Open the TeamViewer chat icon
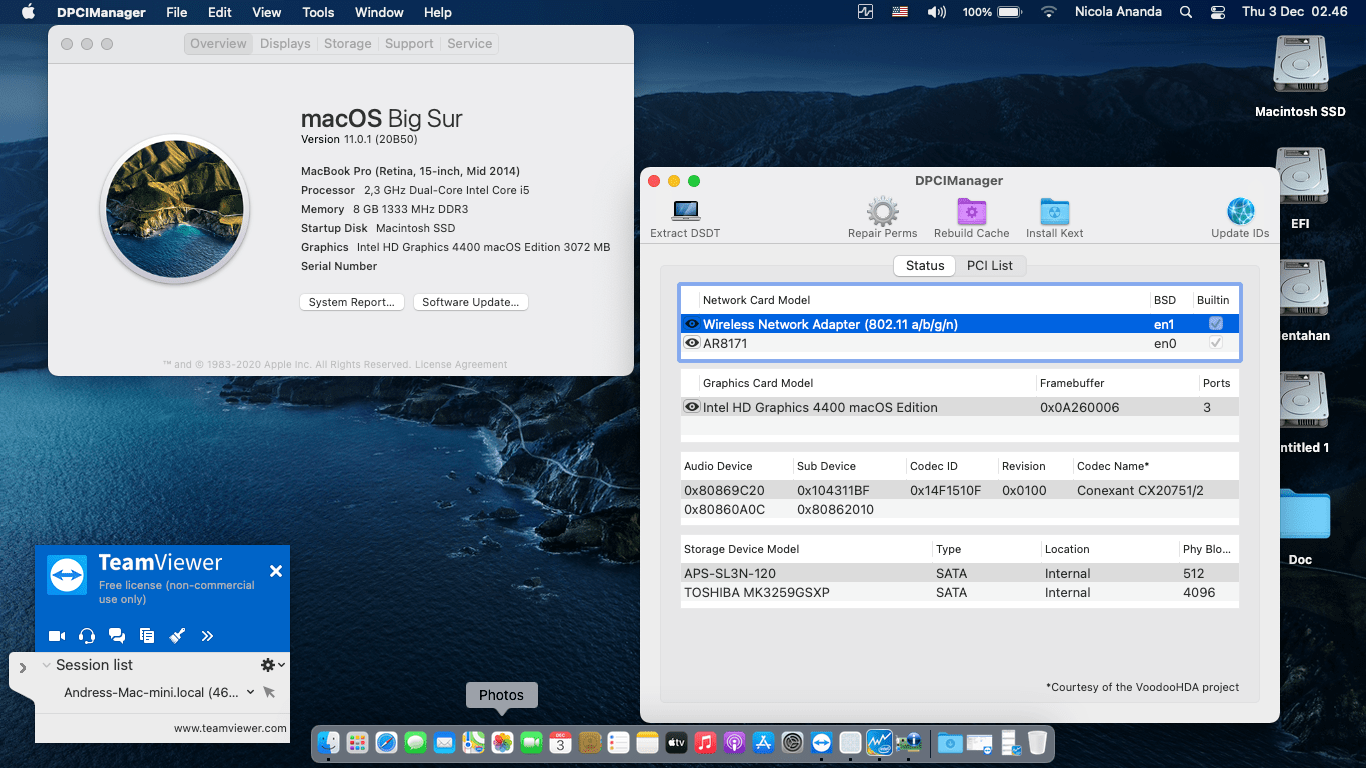 (x=117, y=635)
